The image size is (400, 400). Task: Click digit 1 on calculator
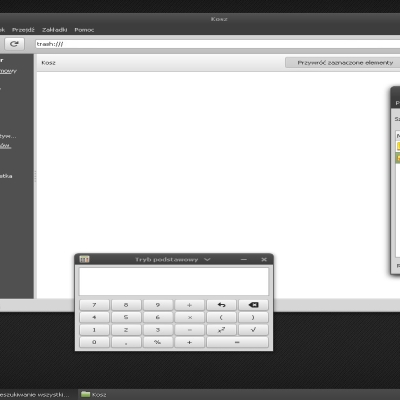point(94,330)
